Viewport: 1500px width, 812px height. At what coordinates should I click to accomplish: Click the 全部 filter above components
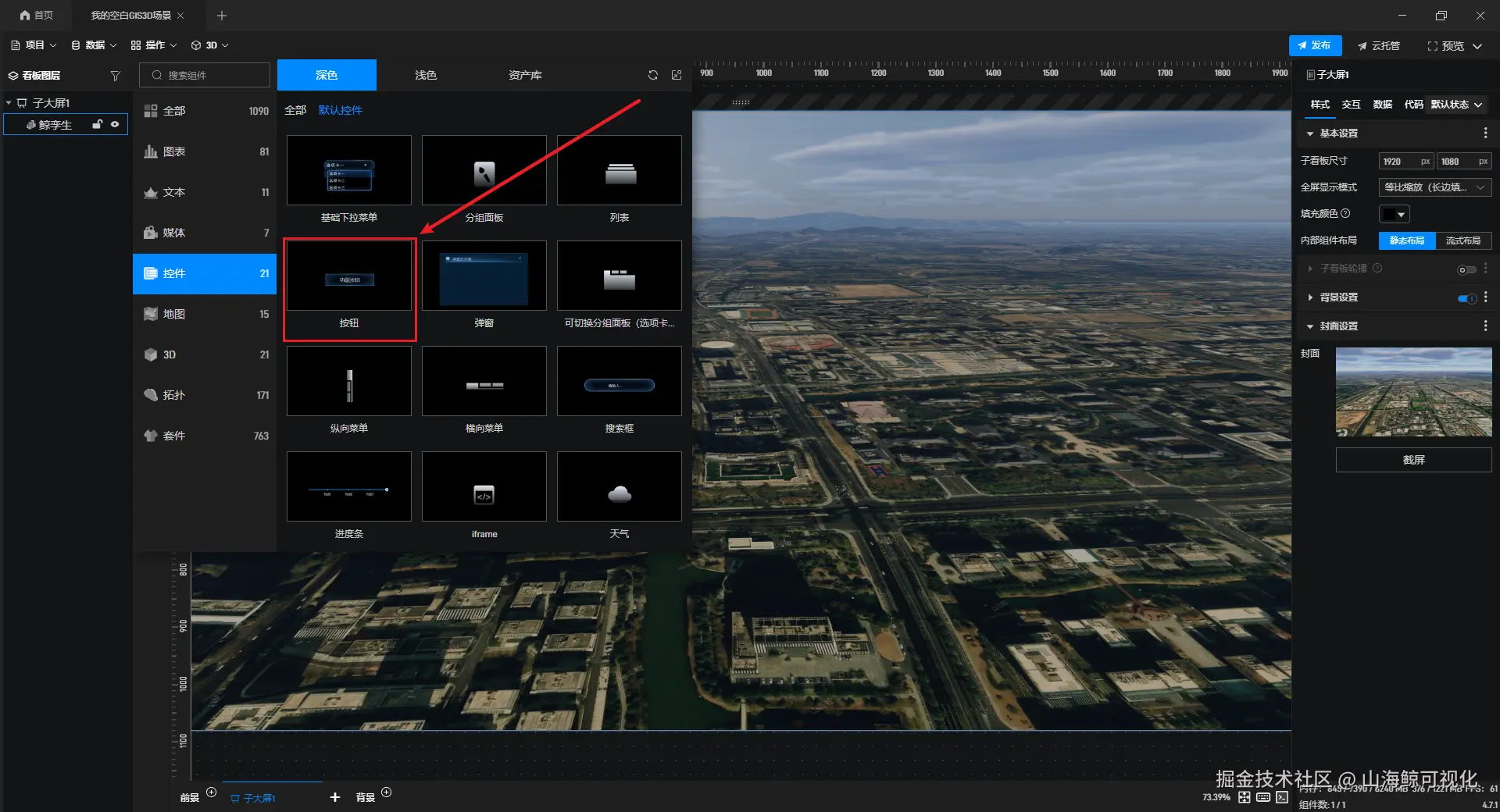295,110
